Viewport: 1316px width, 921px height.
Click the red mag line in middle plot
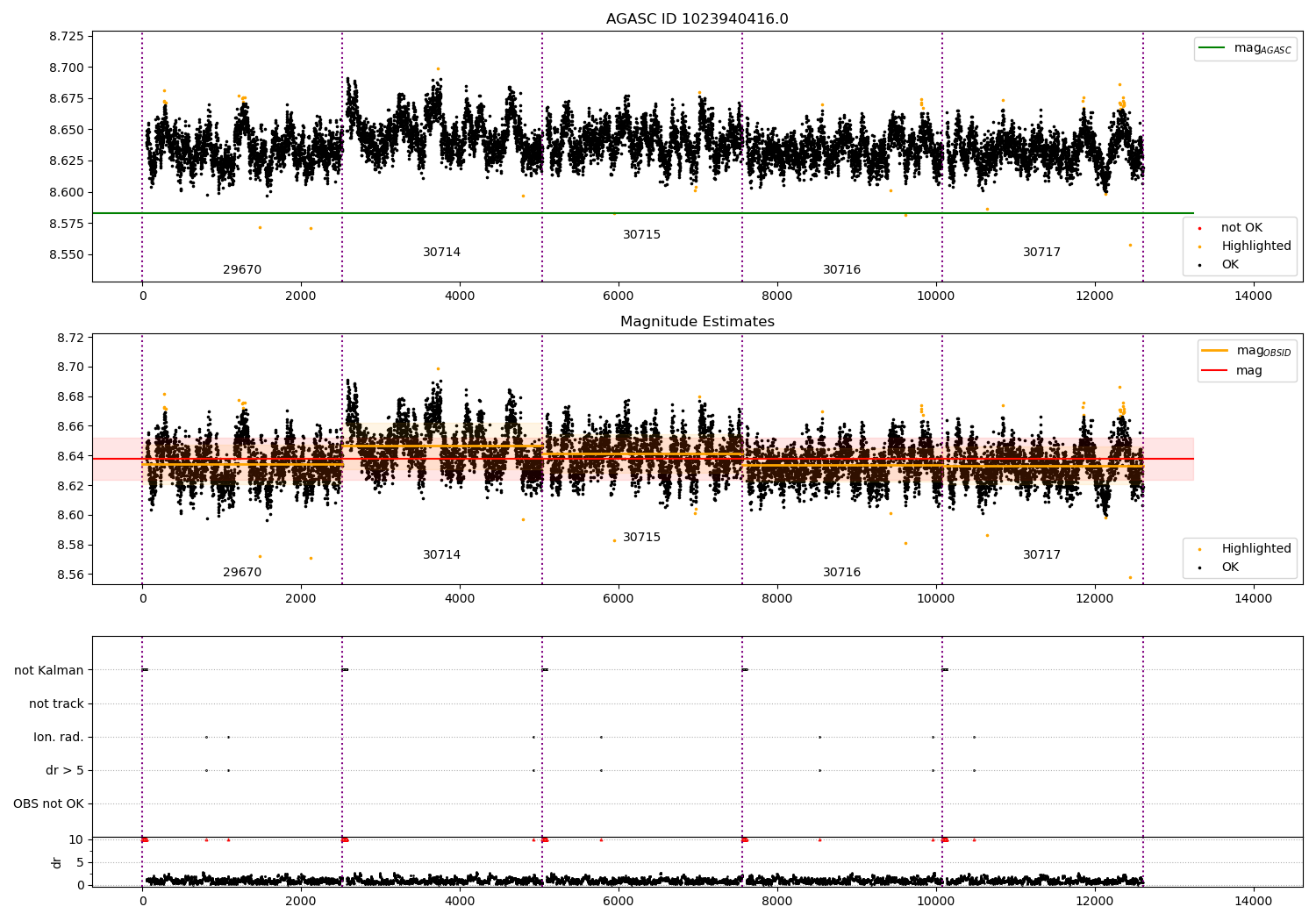point(643,459)
